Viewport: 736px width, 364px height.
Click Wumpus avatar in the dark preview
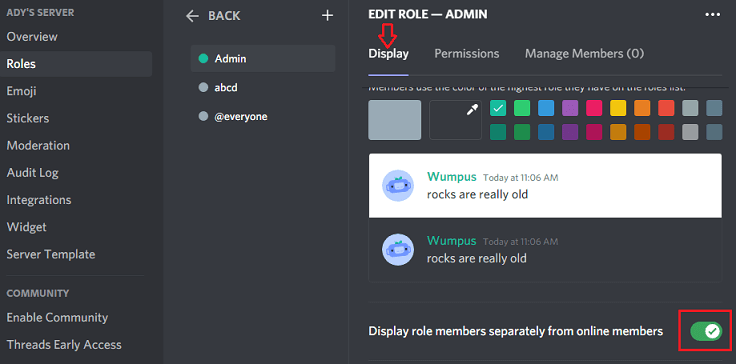pyautogui.click(x=398, y=249)
